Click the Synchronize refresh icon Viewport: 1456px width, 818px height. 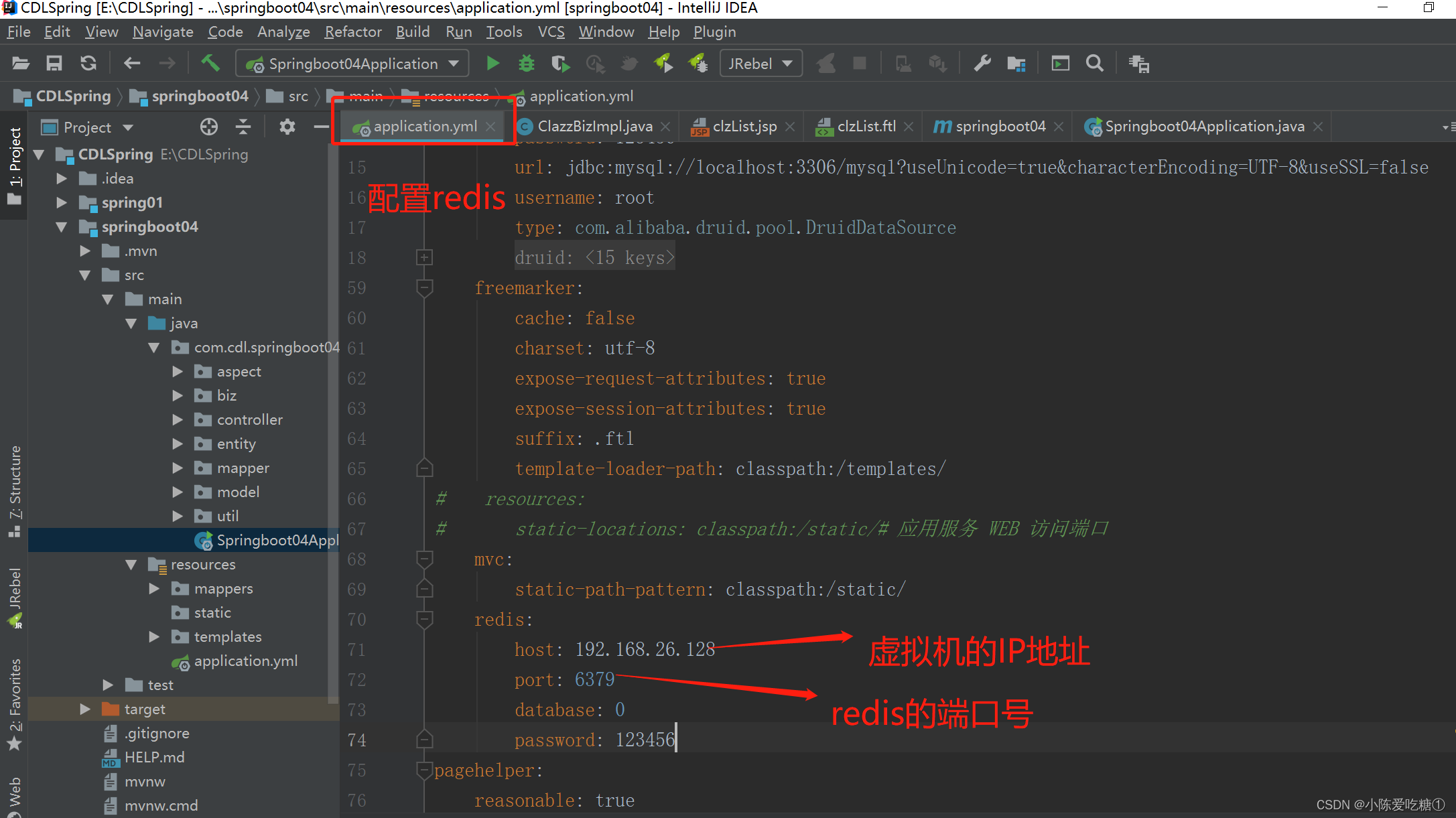point(88,64)
